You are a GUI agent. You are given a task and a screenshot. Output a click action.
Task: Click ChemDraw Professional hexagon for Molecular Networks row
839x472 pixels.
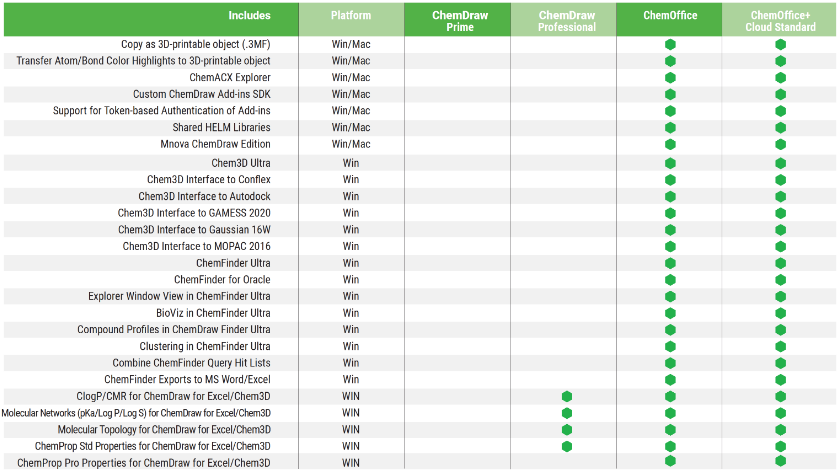(x=567, y=413)
